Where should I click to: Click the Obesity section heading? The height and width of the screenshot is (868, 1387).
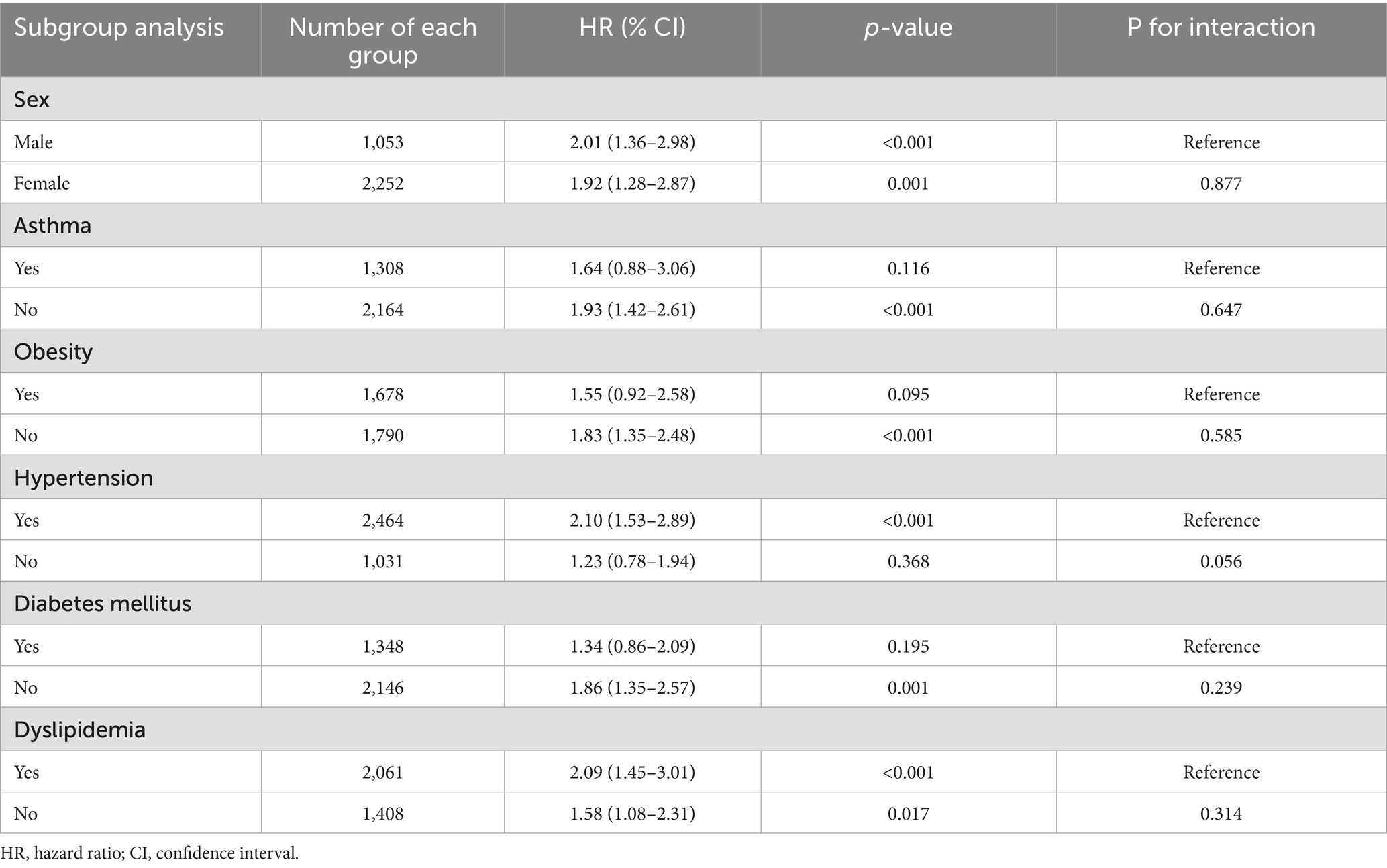(53, 351)
